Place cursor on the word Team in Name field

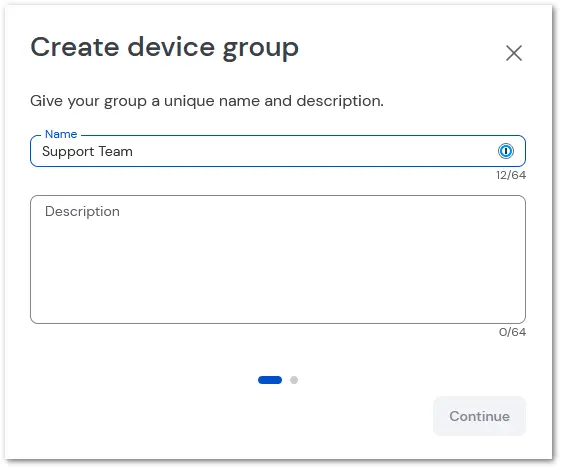(x=115, y=151)
